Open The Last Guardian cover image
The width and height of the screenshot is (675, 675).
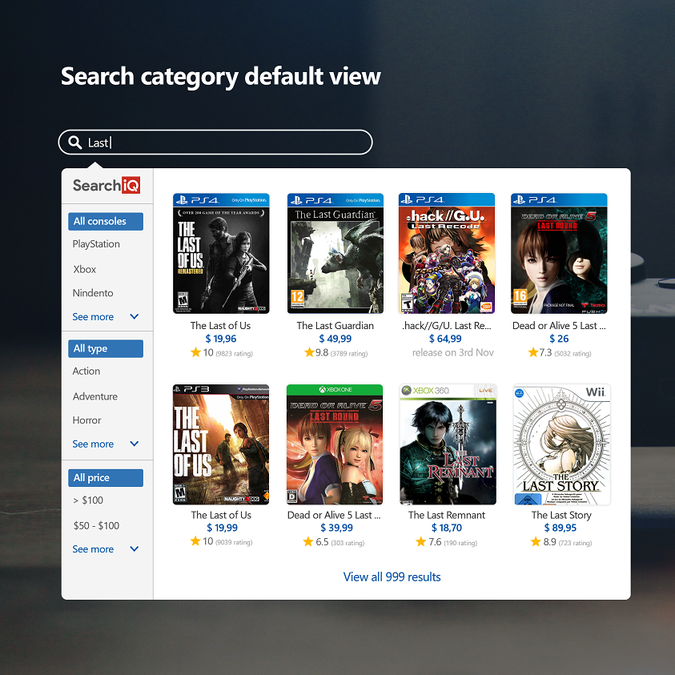point(335,253)
